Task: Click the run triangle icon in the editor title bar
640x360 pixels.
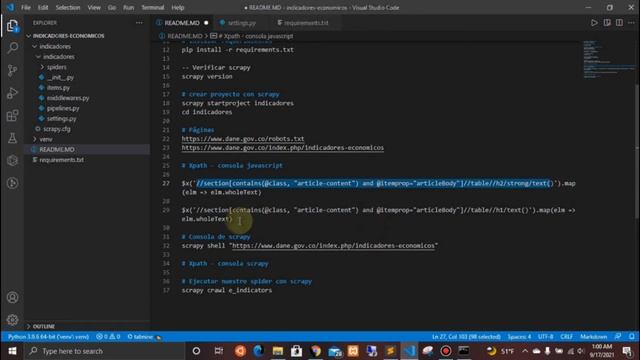Action: click(x=594, y=23)
